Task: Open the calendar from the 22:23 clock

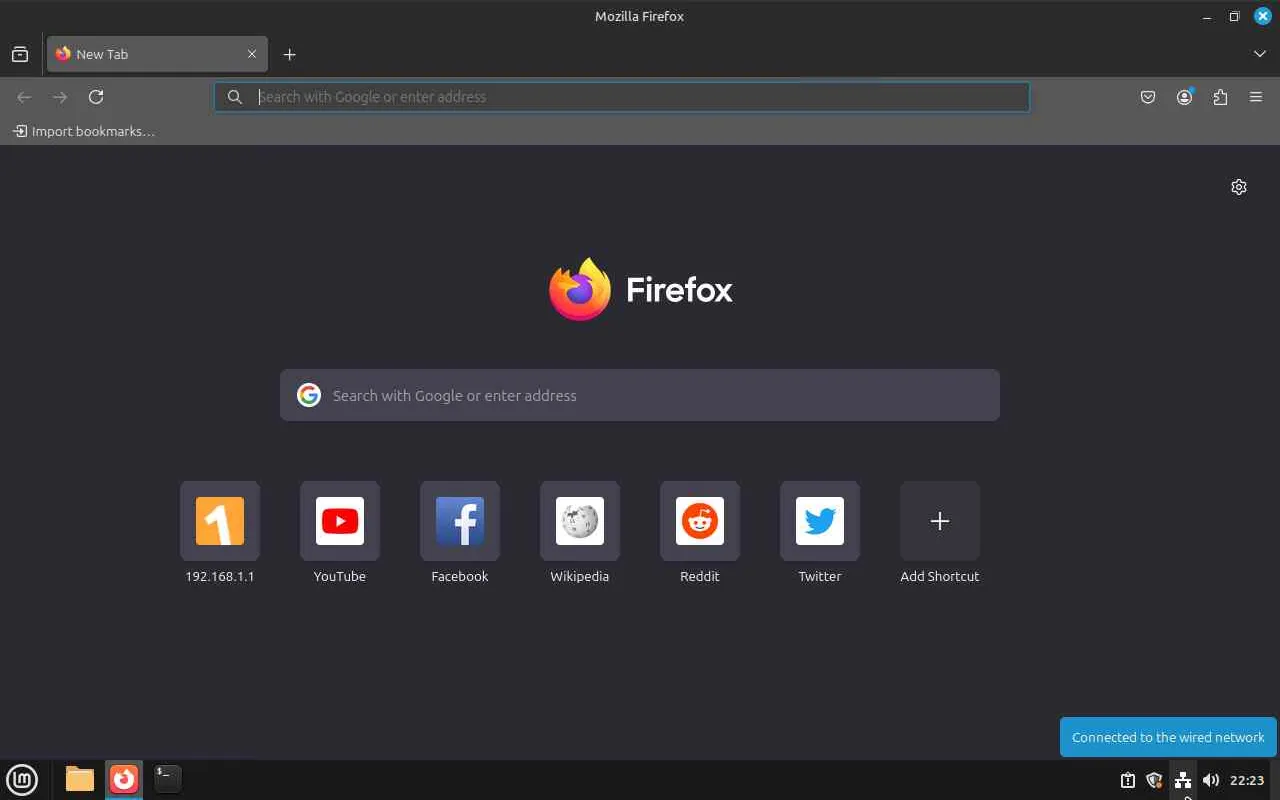Action: [x=1247, y=780]
